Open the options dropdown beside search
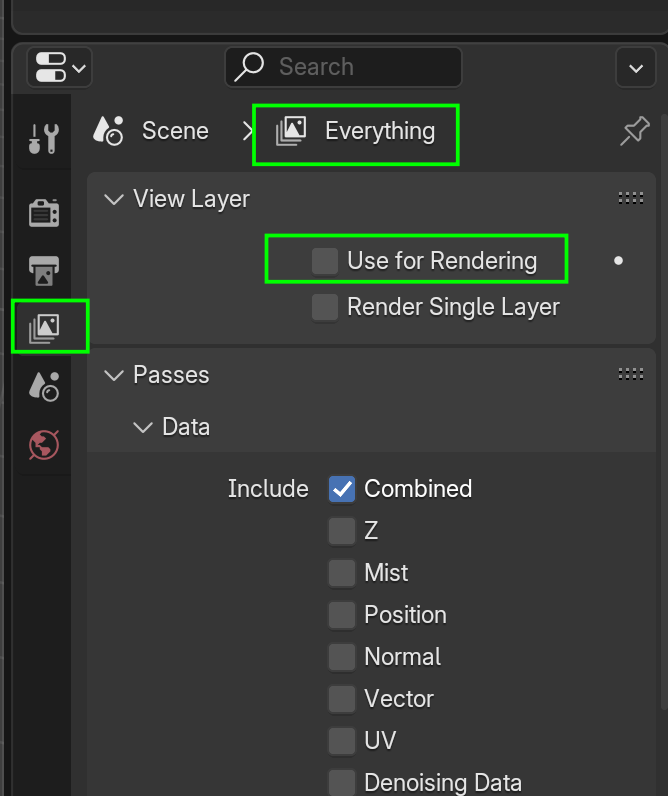This screenshot has width=668, height=796. [x=636, y=68]
